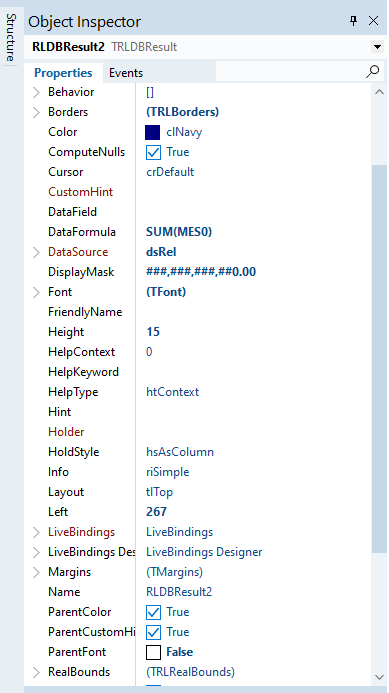Click the (TRLBorders) value

(183, 112)
